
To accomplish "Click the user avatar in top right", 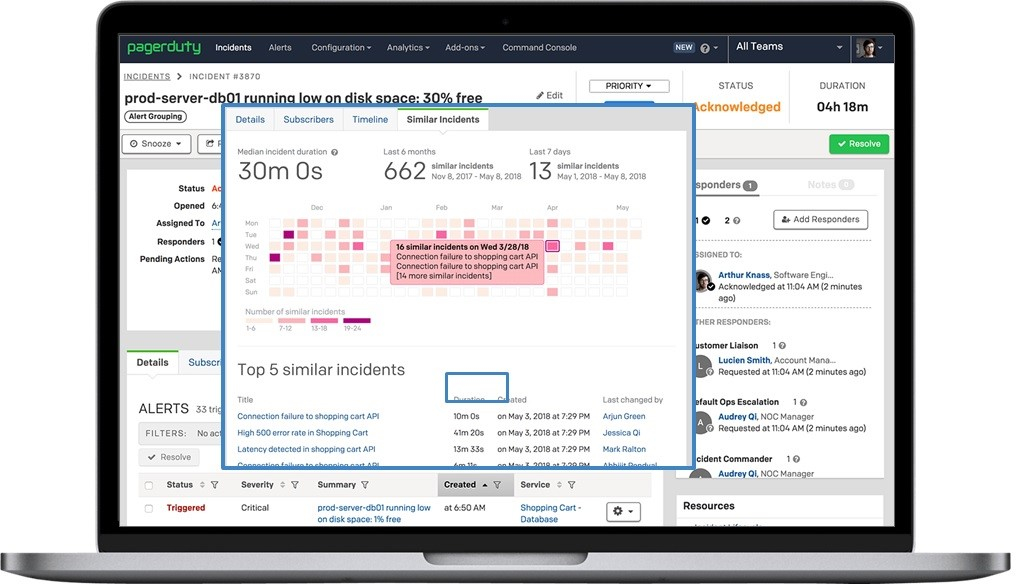I will click(865, 47).
